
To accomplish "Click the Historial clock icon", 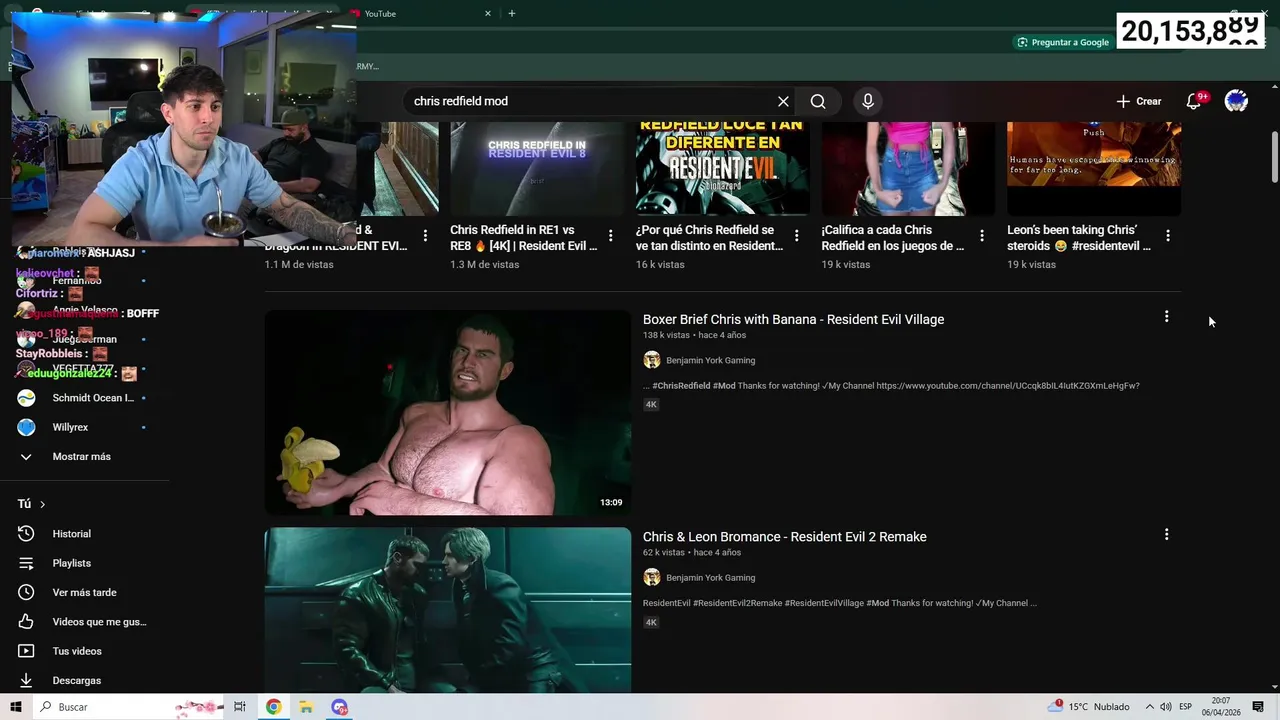I will [27, 534].
